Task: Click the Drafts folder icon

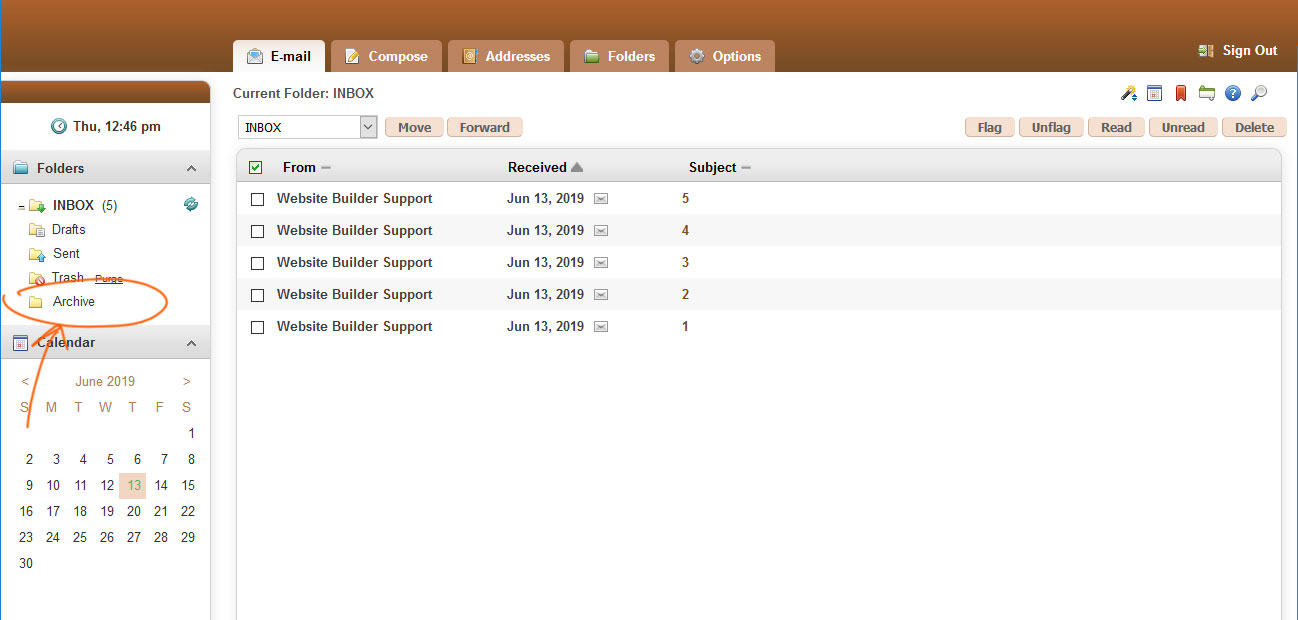Action: point(37,230)
